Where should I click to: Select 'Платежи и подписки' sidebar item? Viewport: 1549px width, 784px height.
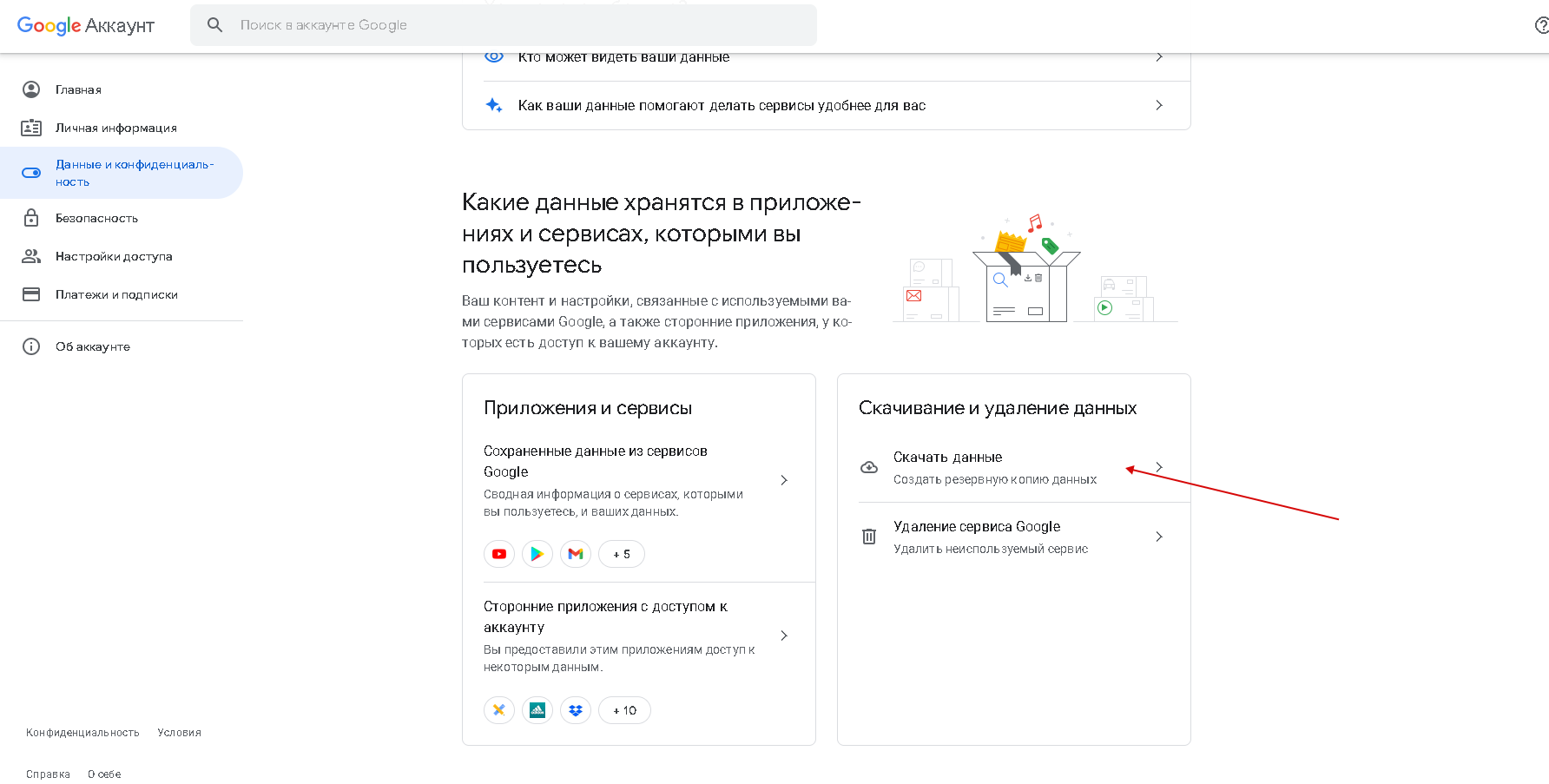[x=116, y=294]
